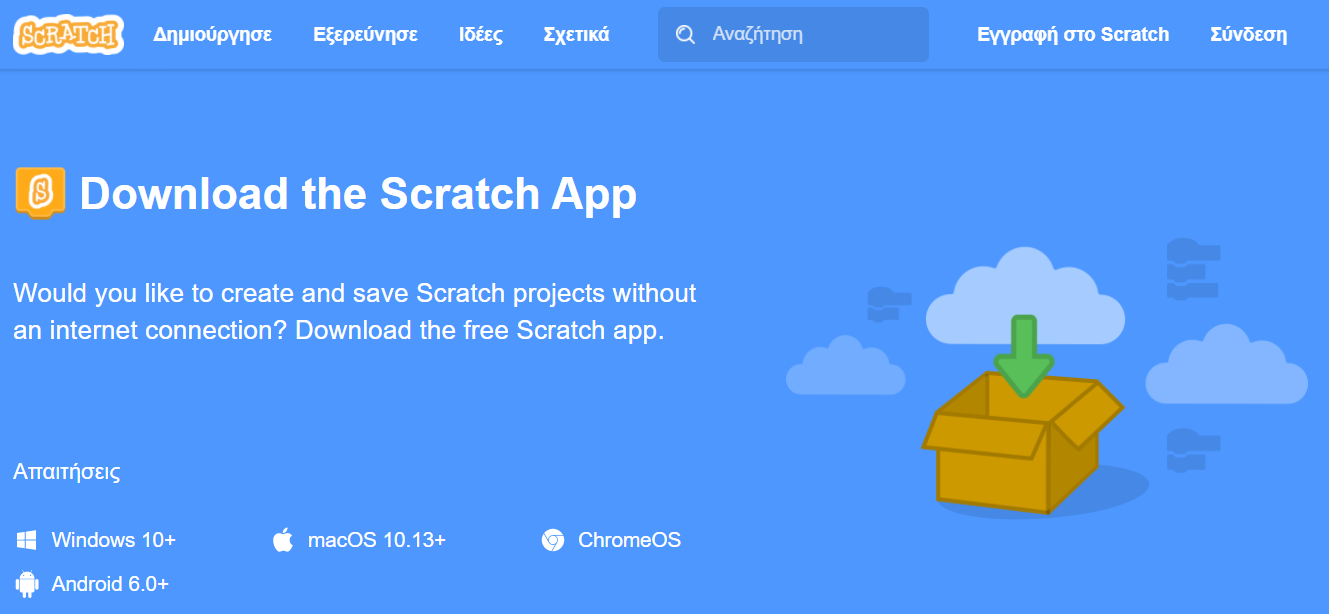Click the Αναζήτηση search field
This screenshot has width=1329, height=614.
click(793, 35)
